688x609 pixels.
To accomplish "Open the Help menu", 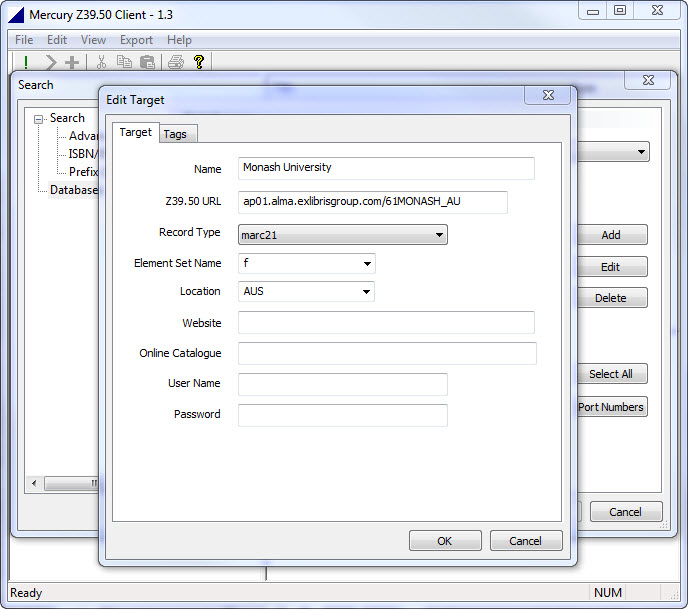I will (179, 40).
